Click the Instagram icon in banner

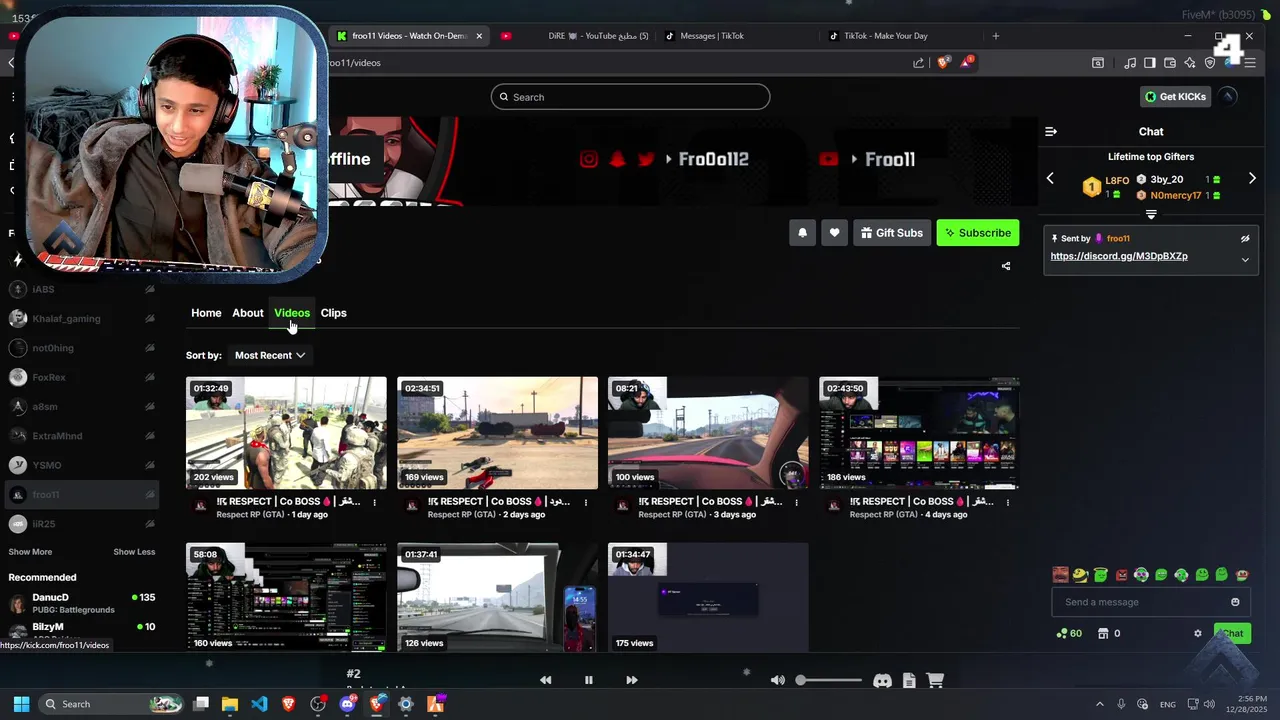pyautogui.click(x=589, y=159)
